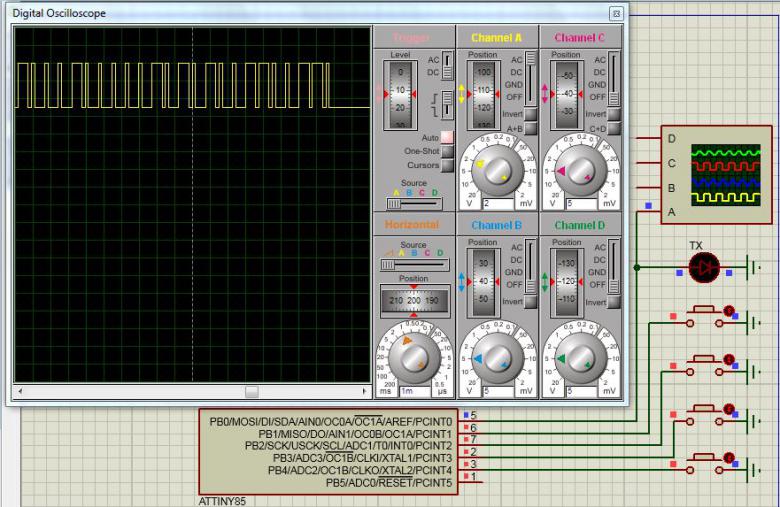Move the trigger Source selector slider

[414, 203]
